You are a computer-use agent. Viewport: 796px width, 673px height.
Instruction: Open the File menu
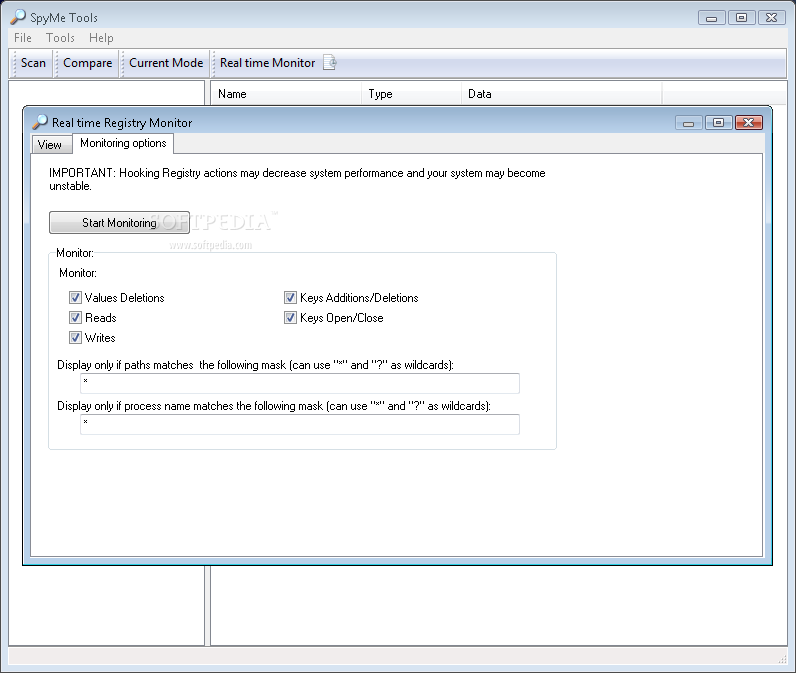click(x=23, y=38)
